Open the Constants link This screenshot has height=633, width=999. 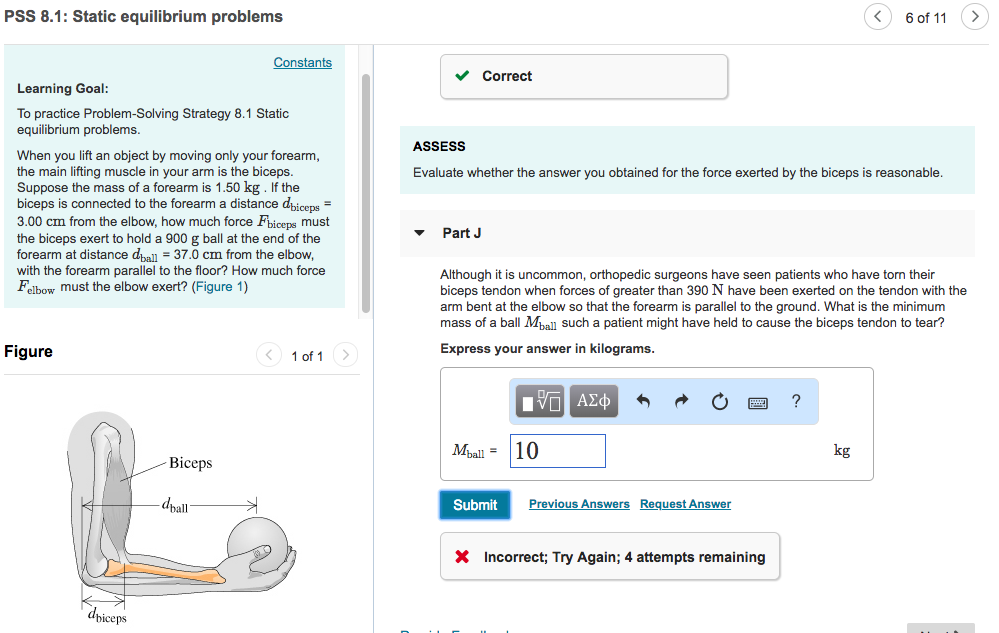point(302,62)
